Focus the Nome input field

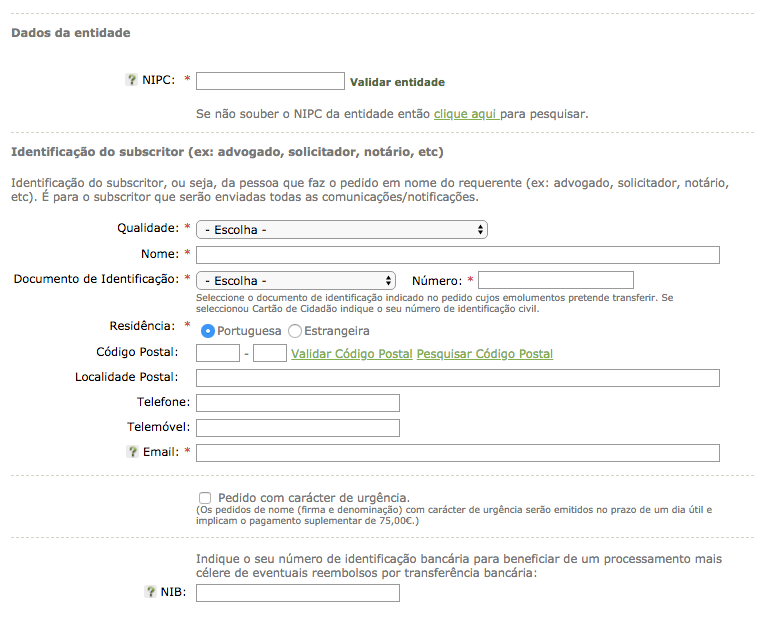[458, 255]
